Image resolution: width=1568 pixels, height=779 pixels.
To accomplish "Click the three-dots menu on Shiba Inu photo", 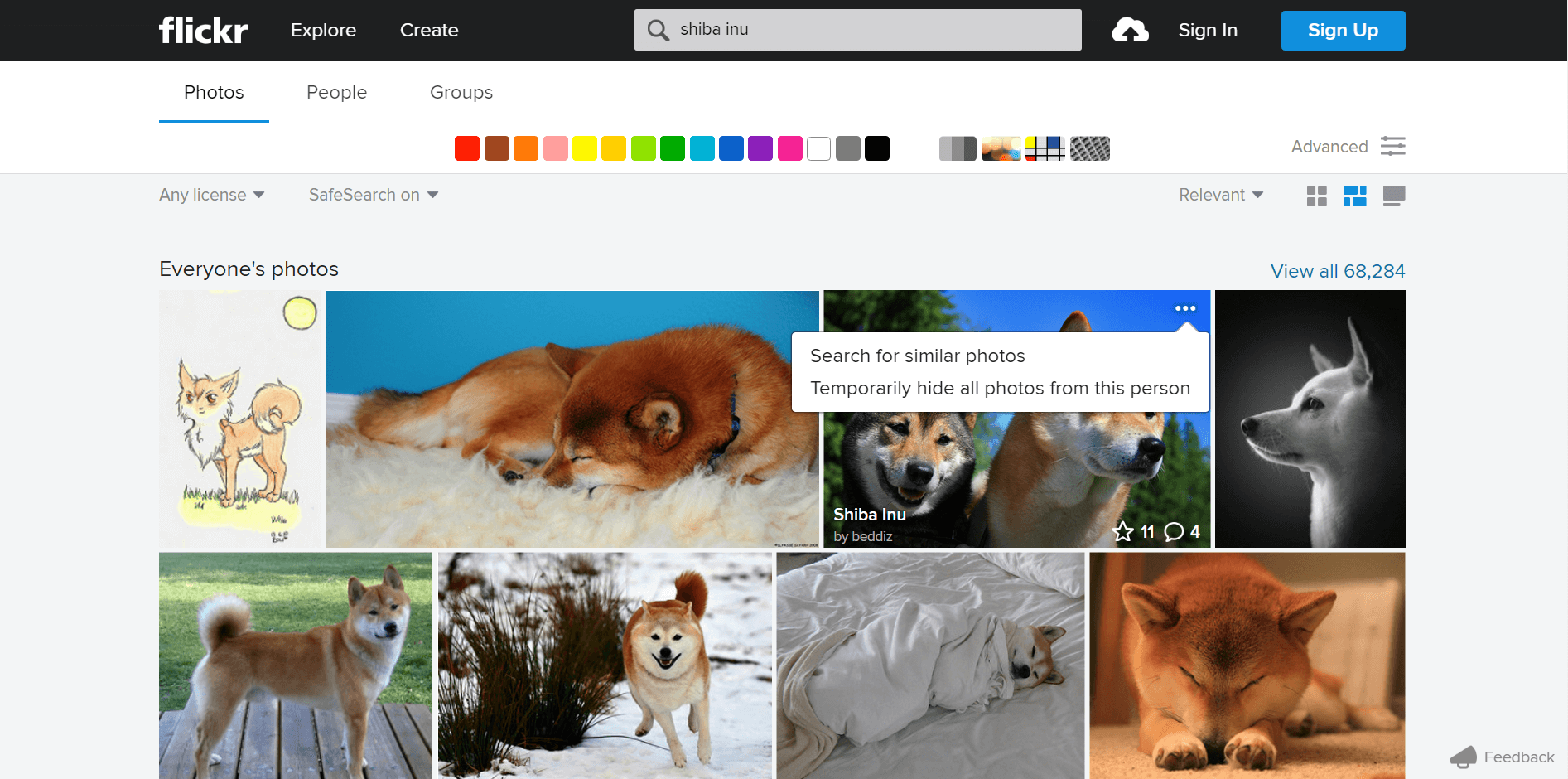I will (1185, 308).
